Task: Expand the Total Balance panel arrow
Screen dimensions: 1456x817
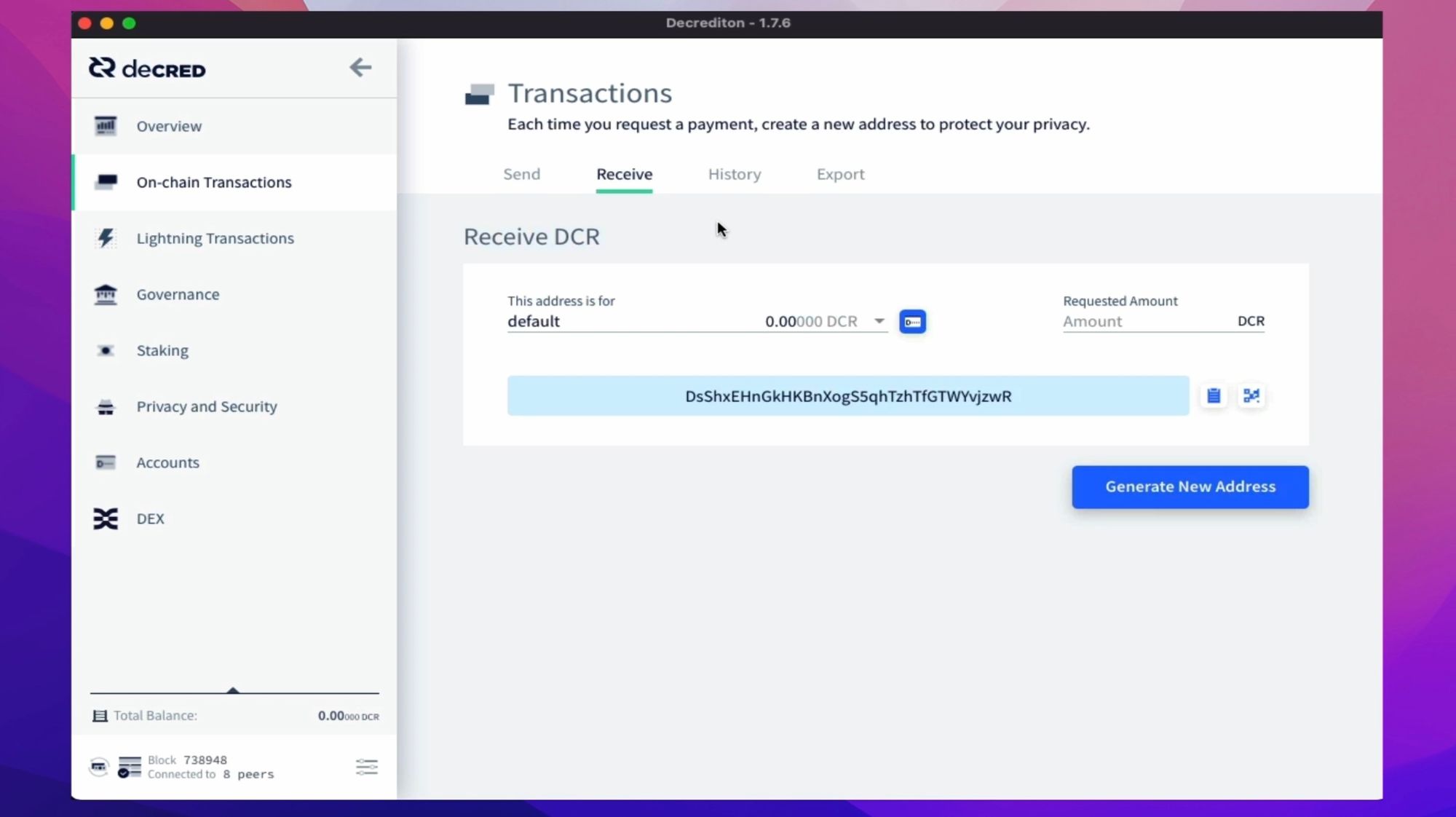Action: click(x=233, y=690)
